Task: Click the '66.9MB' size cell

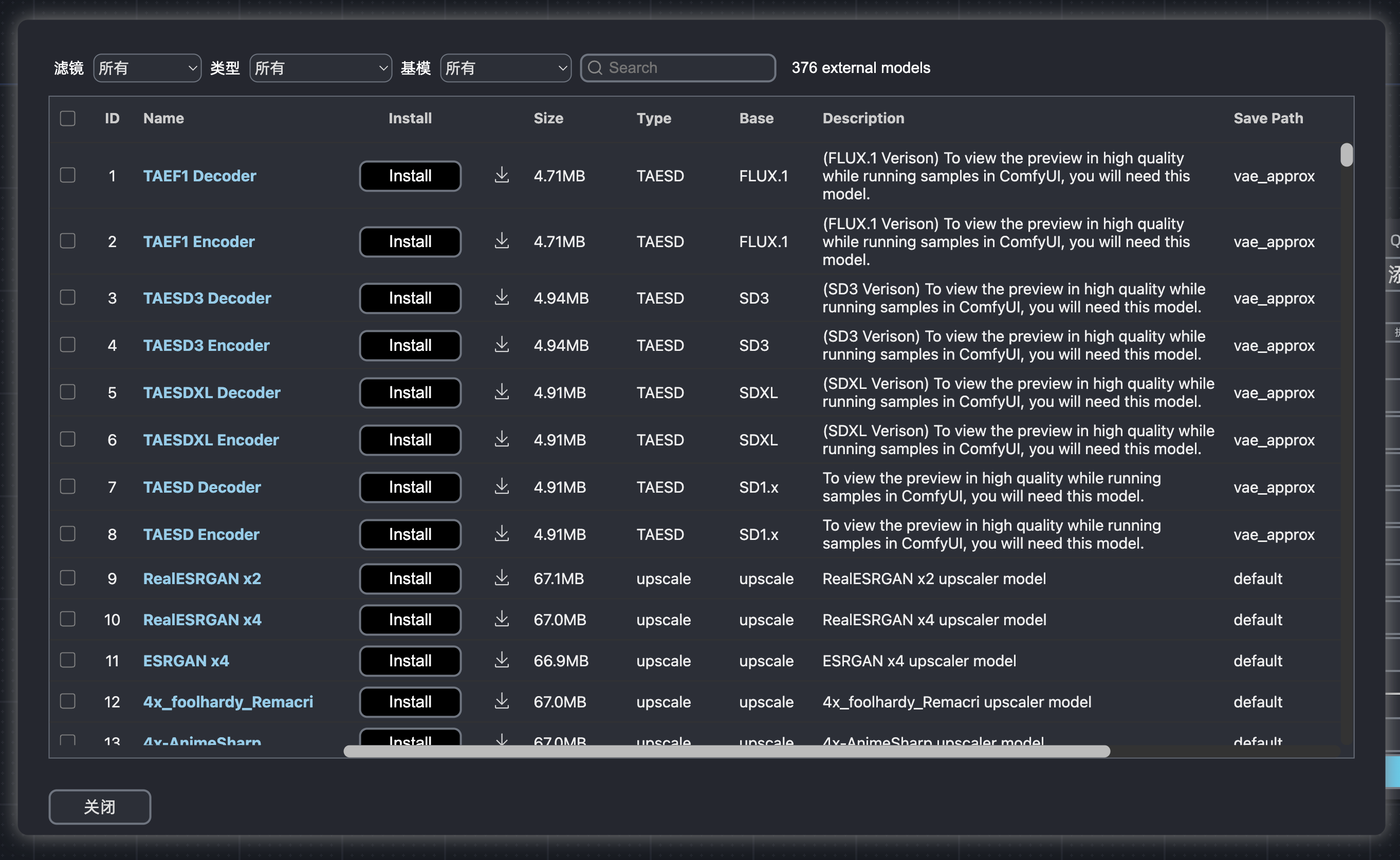Action: tap(561, 661)
